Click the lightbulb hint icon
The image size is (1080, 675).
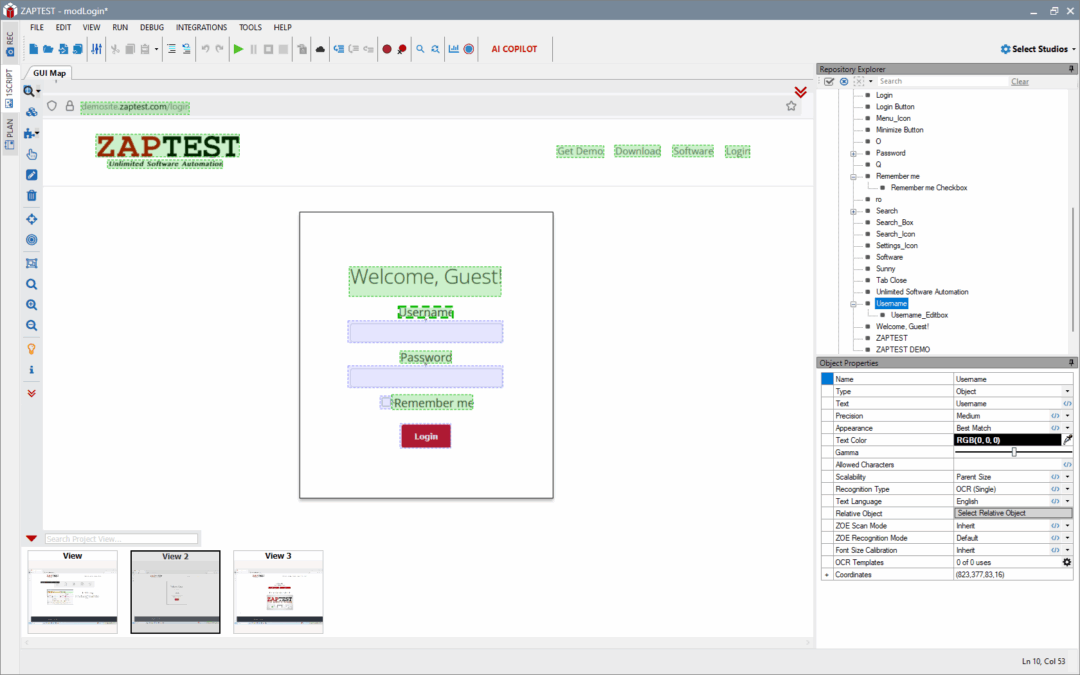tap(32, 349)
